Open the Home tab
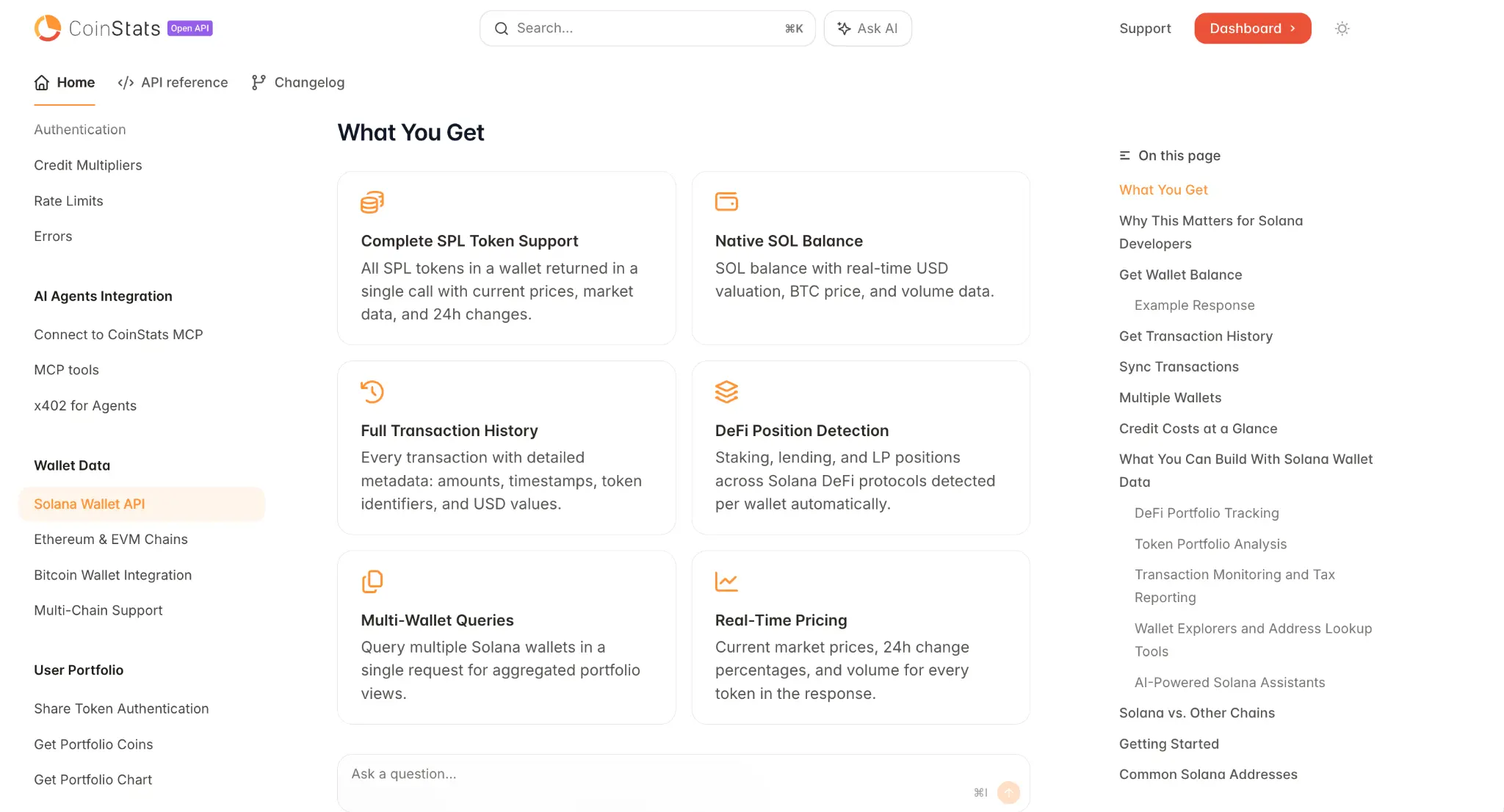This screenshot has width=1504, height=812. coord(65,82)
